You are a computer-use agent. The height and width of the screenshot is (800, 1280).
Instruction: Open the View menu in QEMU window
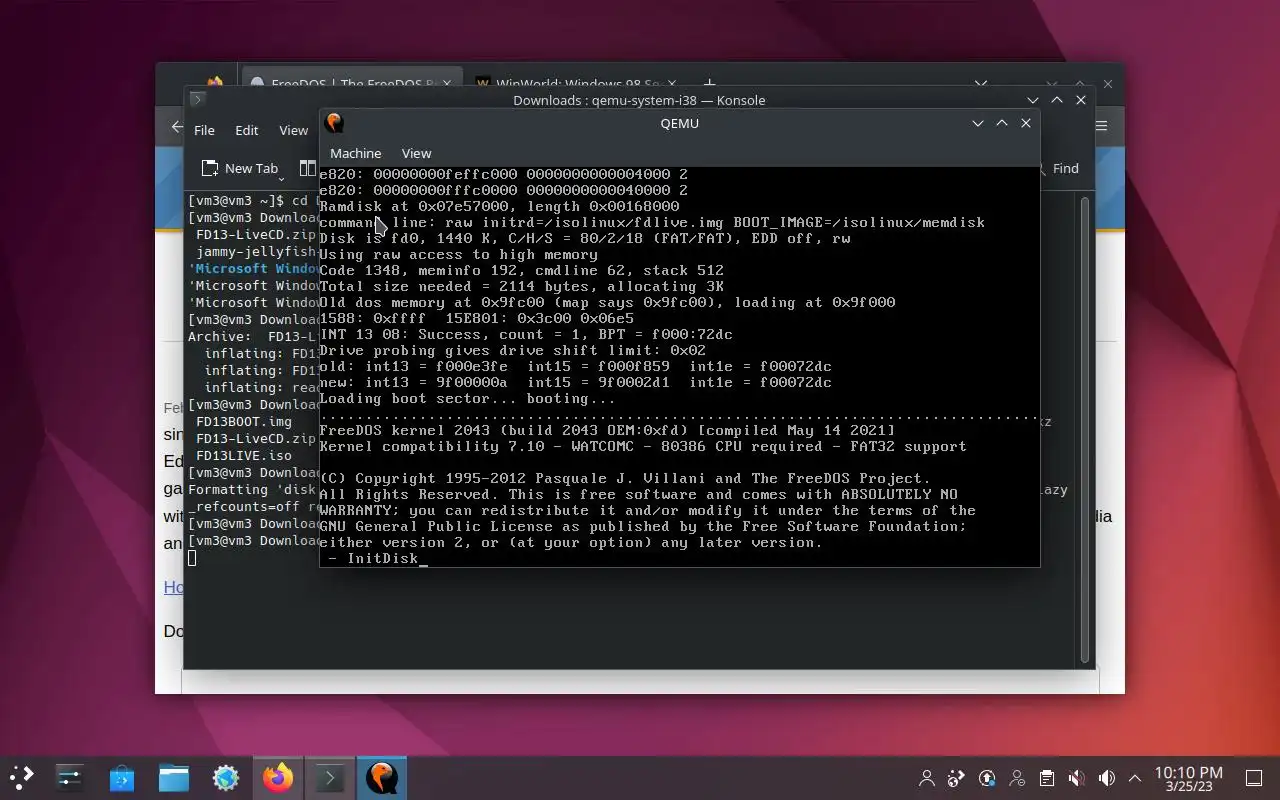(416, 153)
